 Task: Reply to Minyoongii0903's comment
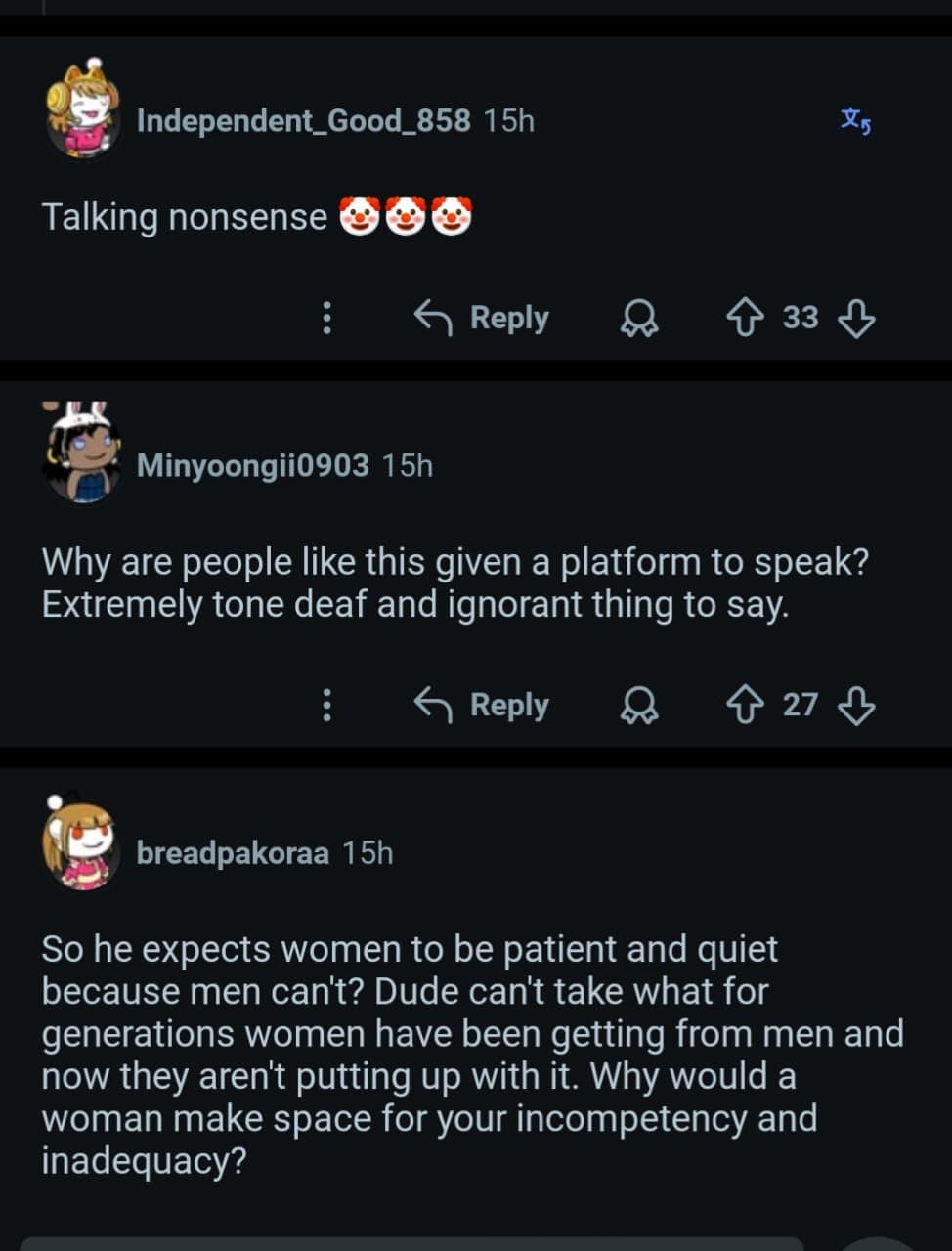(x=481, y=705)
